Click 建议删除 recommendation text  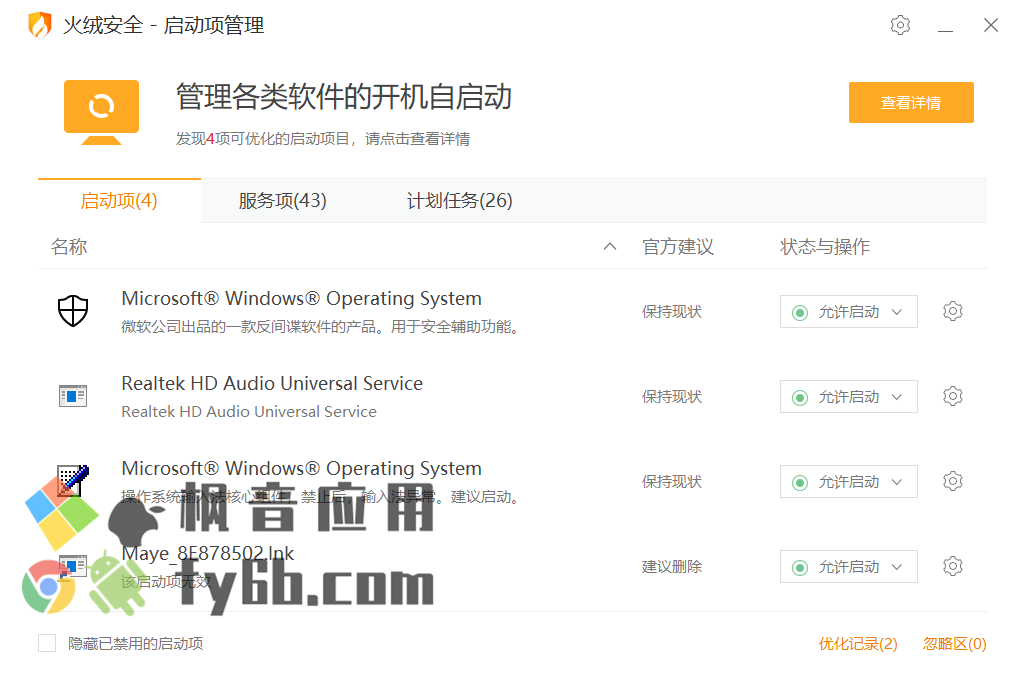pos(671,567)
